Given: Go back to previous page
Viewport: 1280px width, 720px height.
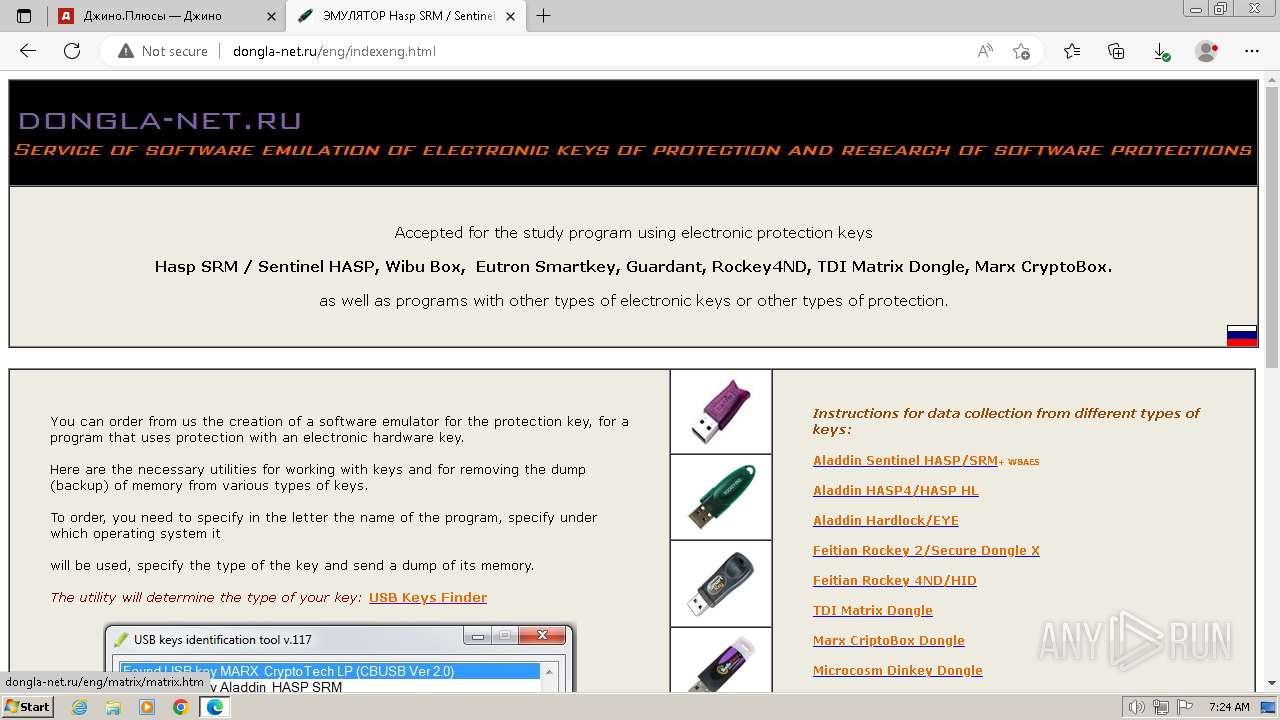Looking at the screenshot, I should coord(28,51).
